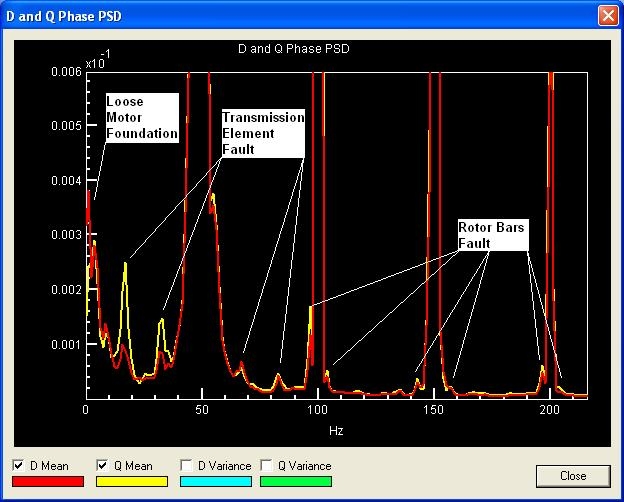Select the Loose Motor Foundation annotation
Viewport: 624px width, 502px height.
(x=142, y=118)
